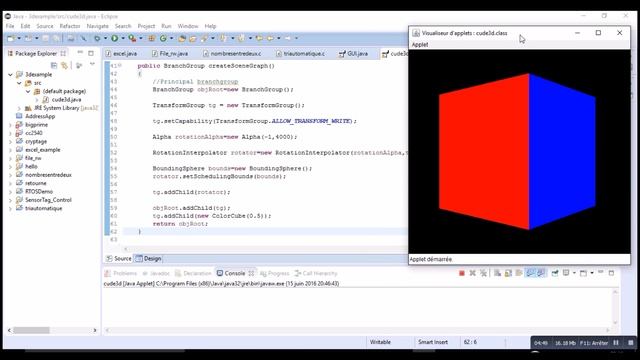Toggle the Word Wrap console icon
640x360 pixels.
[519, 273]
